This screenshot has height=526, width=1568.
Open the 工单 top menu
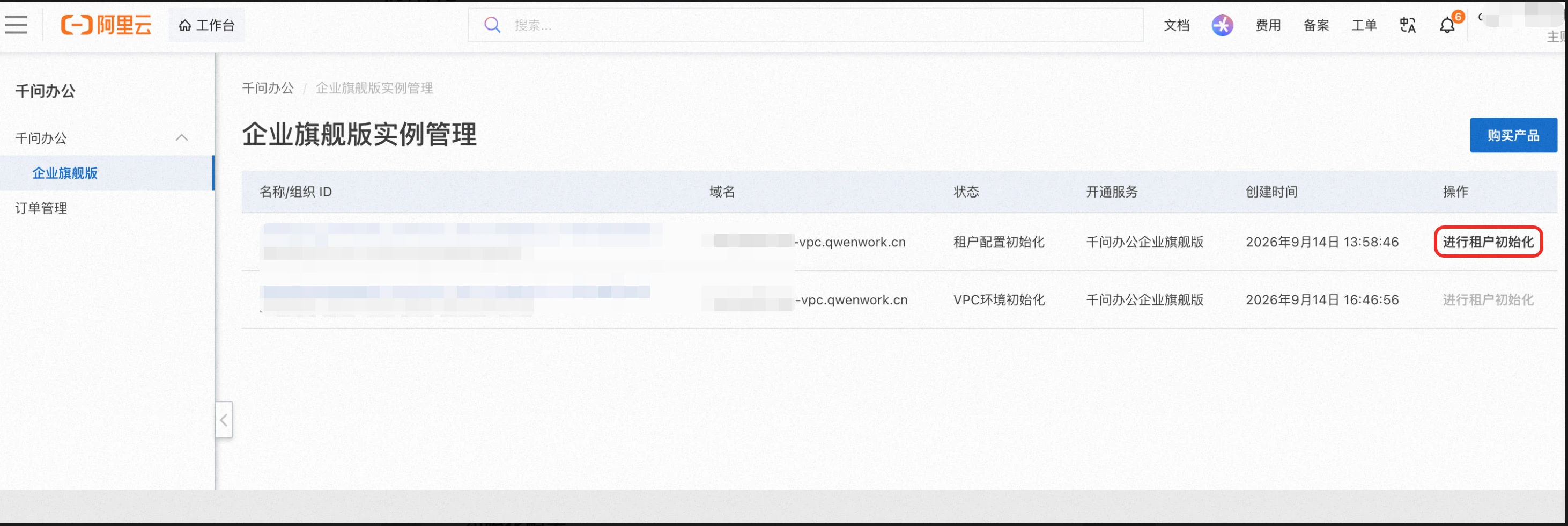[x=1364, y=25]
